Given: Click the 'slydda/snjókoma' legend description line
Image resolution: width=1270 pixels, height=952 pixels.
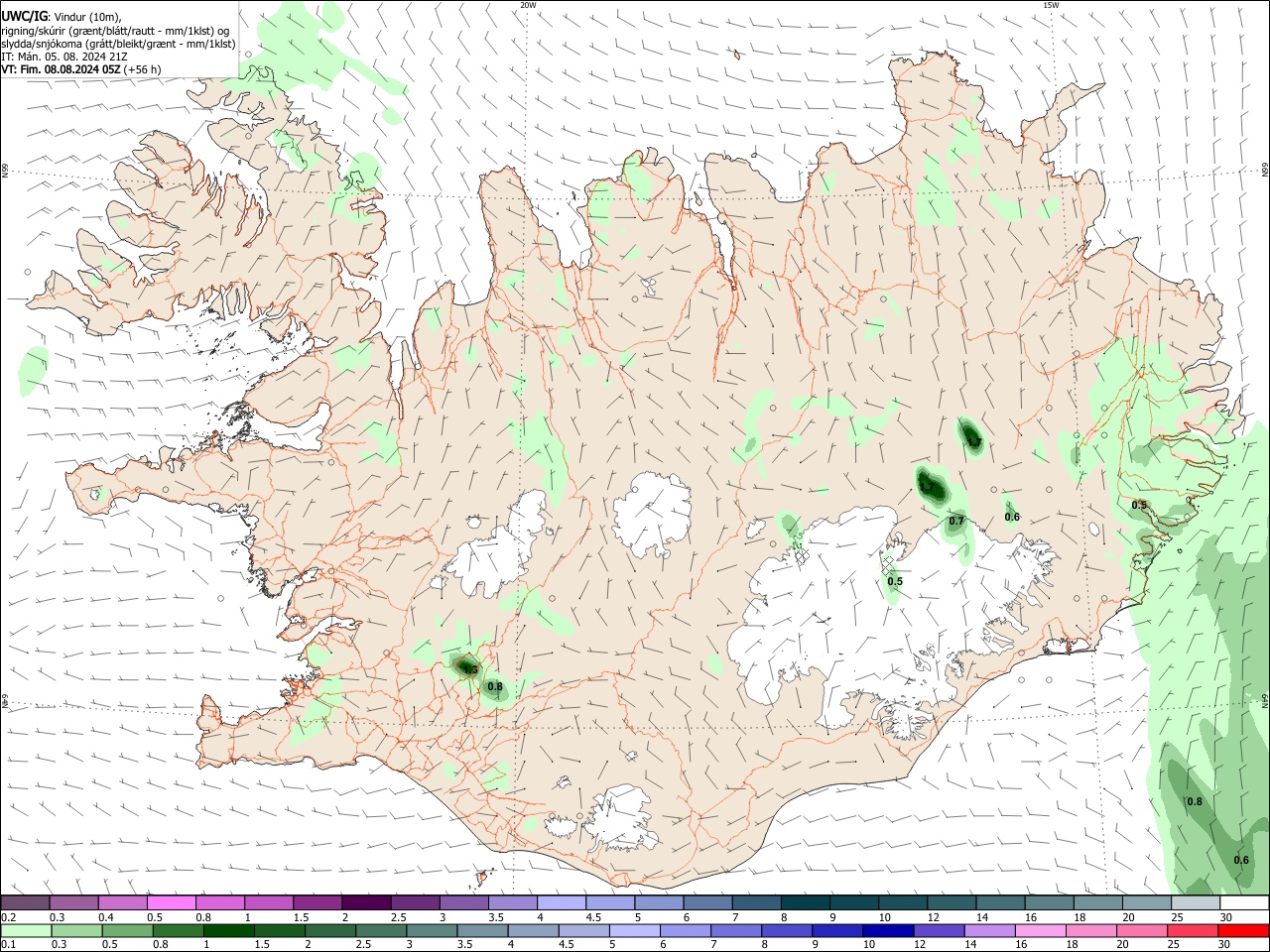Looking at the screenshot, I should click(x=118, y=44).
